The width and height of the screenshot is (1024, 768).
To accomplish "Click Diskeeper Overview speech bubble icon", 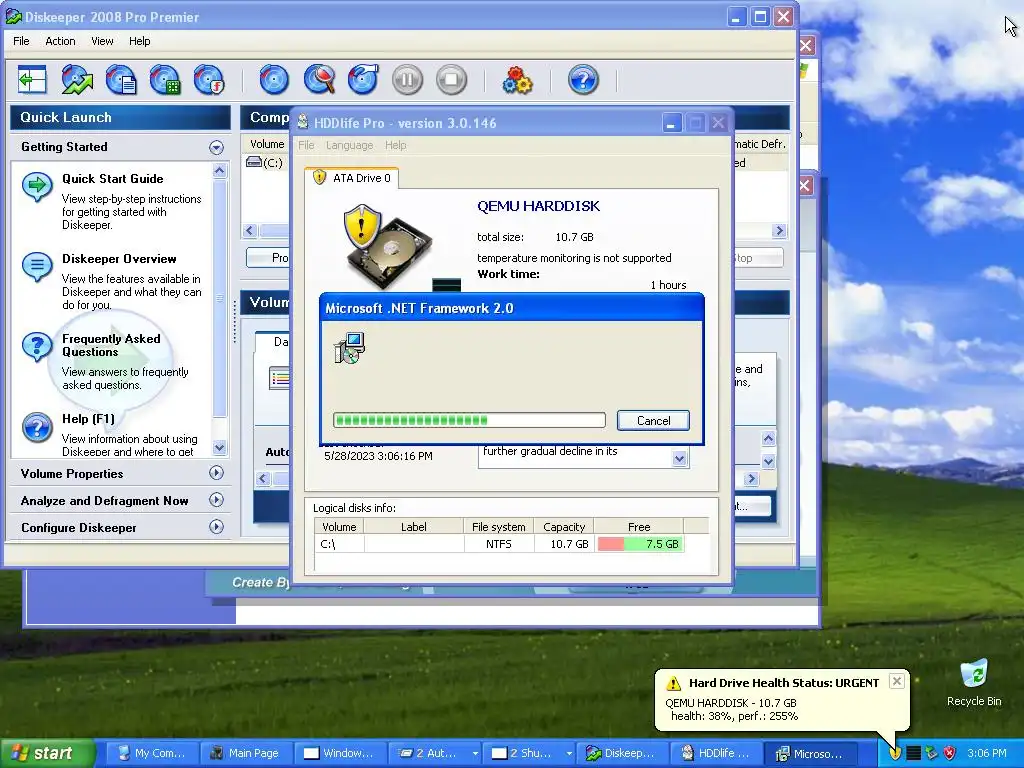I will 37,267.
